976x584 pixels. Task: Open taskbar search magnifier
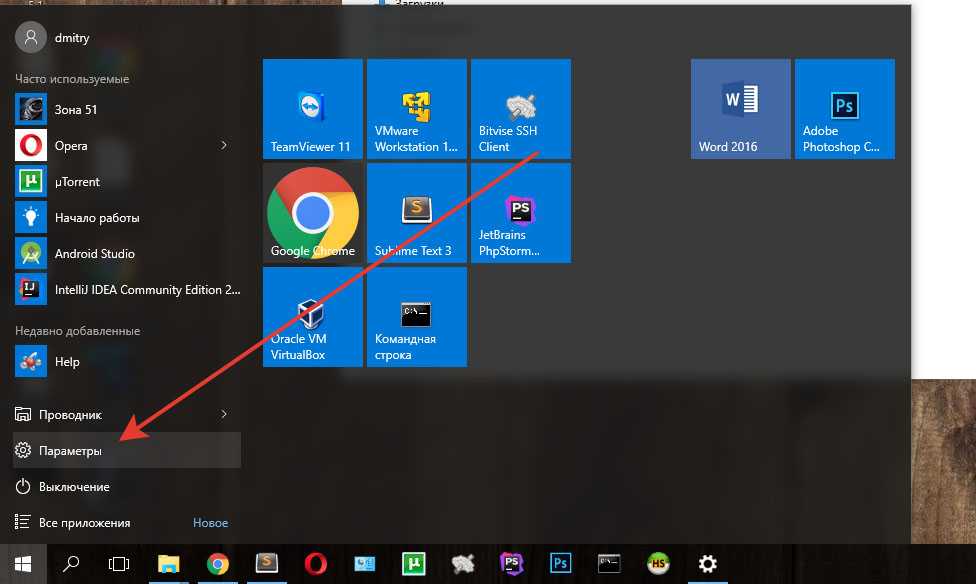click(71, 564)
